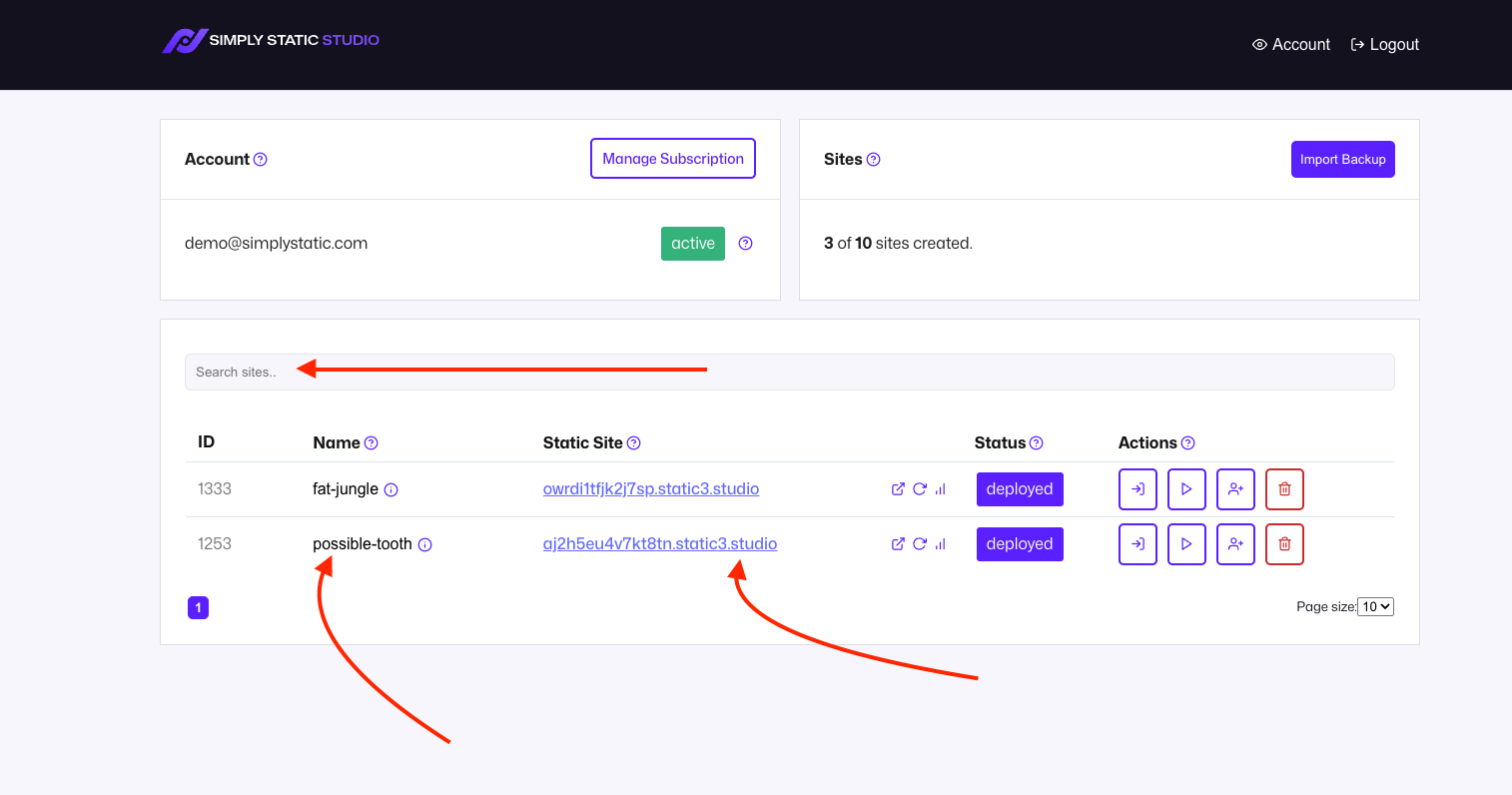Add a user to the fat-jungle site
The image size is (1512, 795).
[1236, 489]
